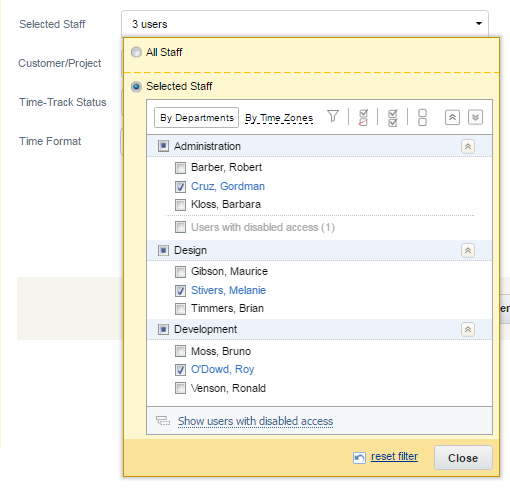Collapse the Administration department group
Image resolution: width=510 pixels, height=489 pixels.
tap(468, 146)
